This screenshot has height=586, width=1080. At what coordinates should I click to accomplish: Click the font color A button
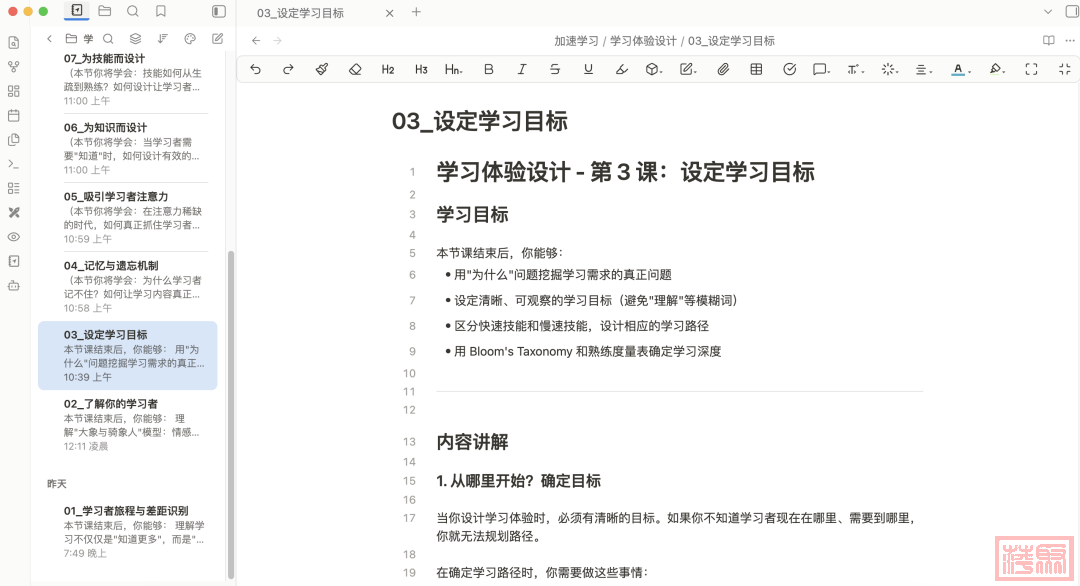(958, 69)
